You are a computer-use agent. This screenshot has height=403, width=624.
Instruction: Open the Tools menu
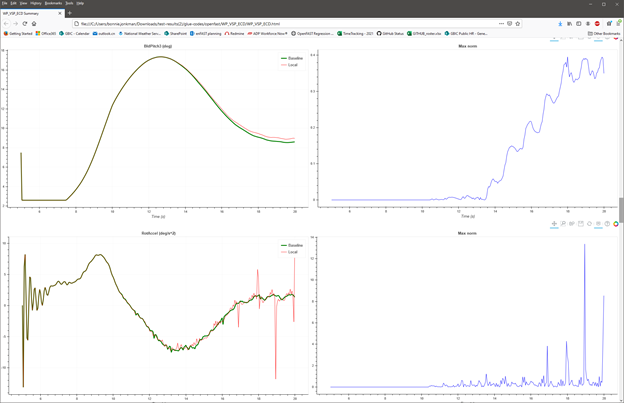69,3
